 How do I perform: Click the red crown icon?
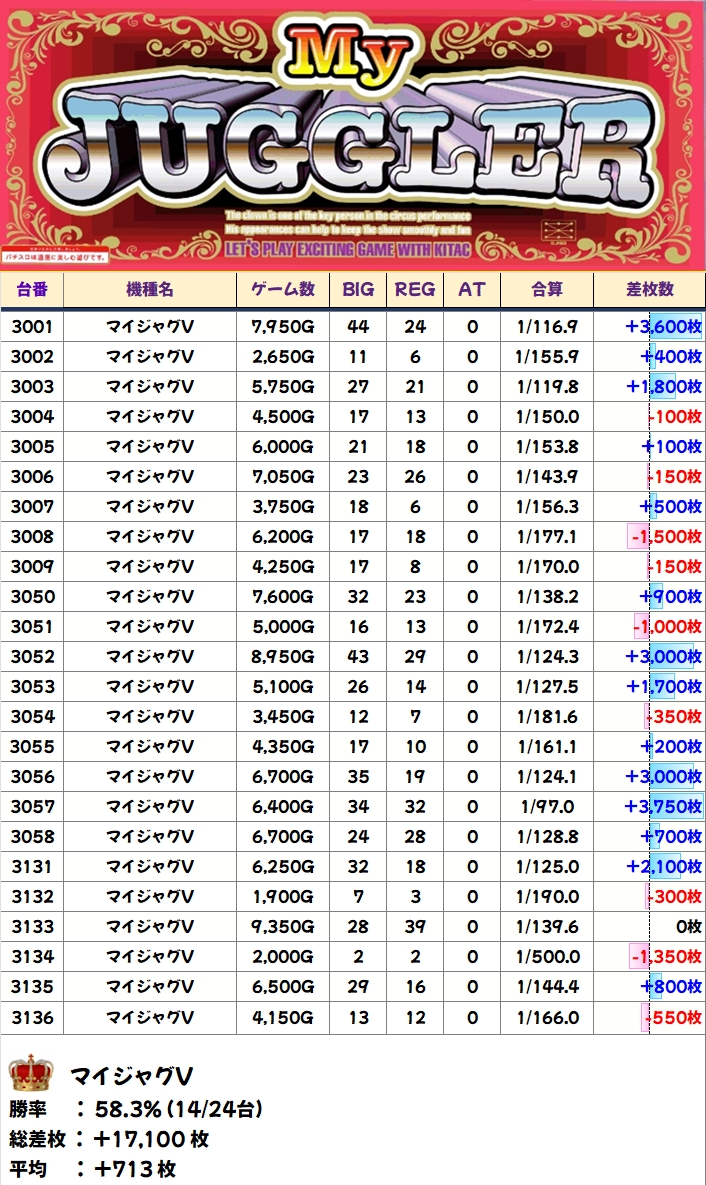(x=31, y=1074)
